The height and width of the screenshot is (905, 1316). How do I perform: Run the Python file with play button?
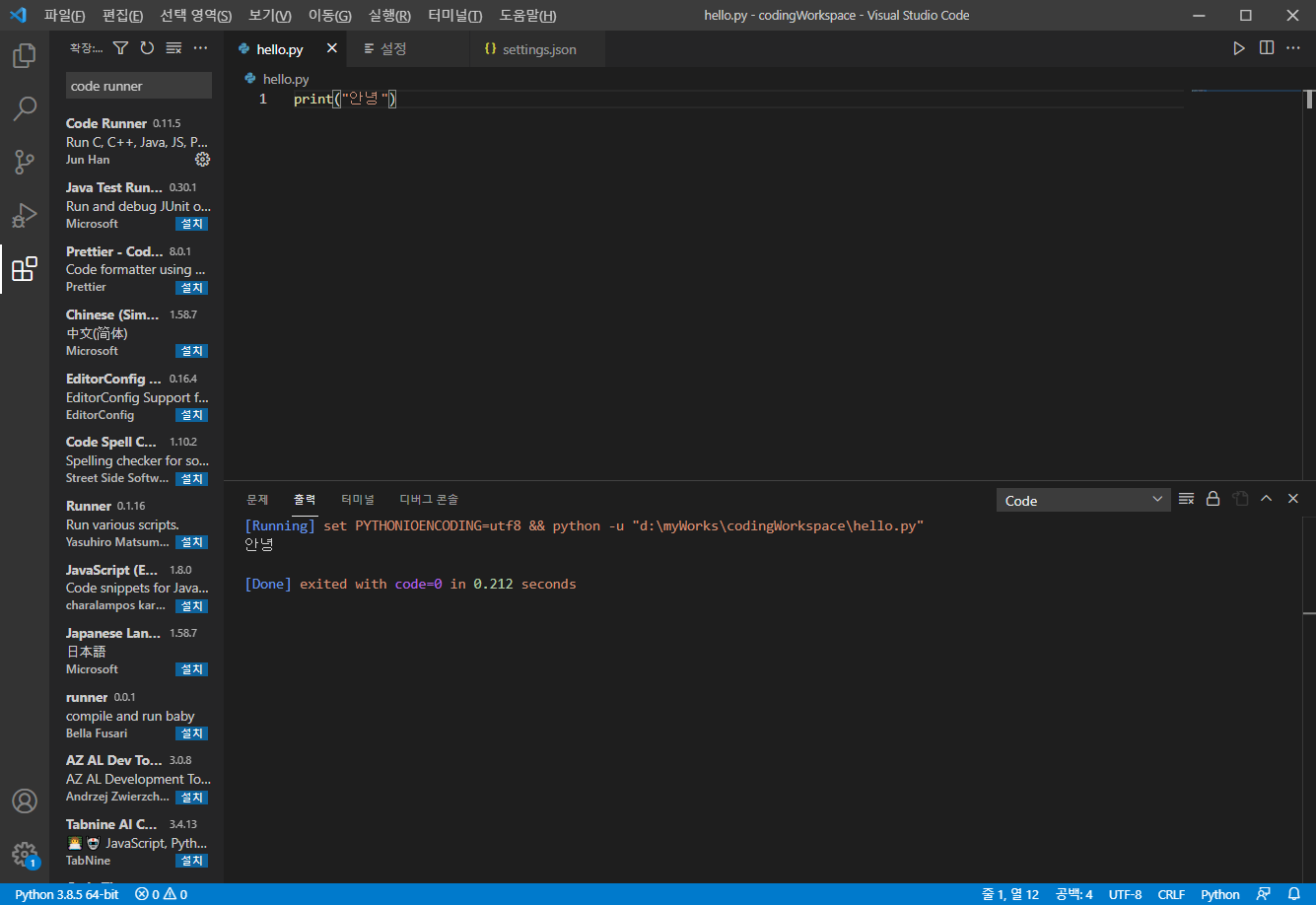click(x=1239, y=48)
